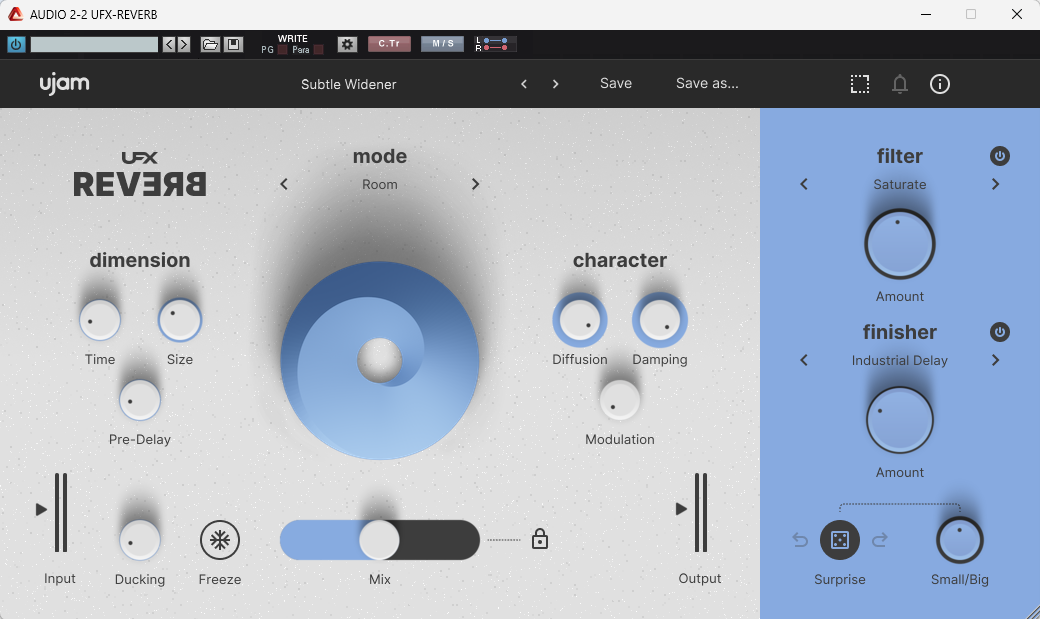
Task: Click the Size knob
Action: click(x=180, y=320)
